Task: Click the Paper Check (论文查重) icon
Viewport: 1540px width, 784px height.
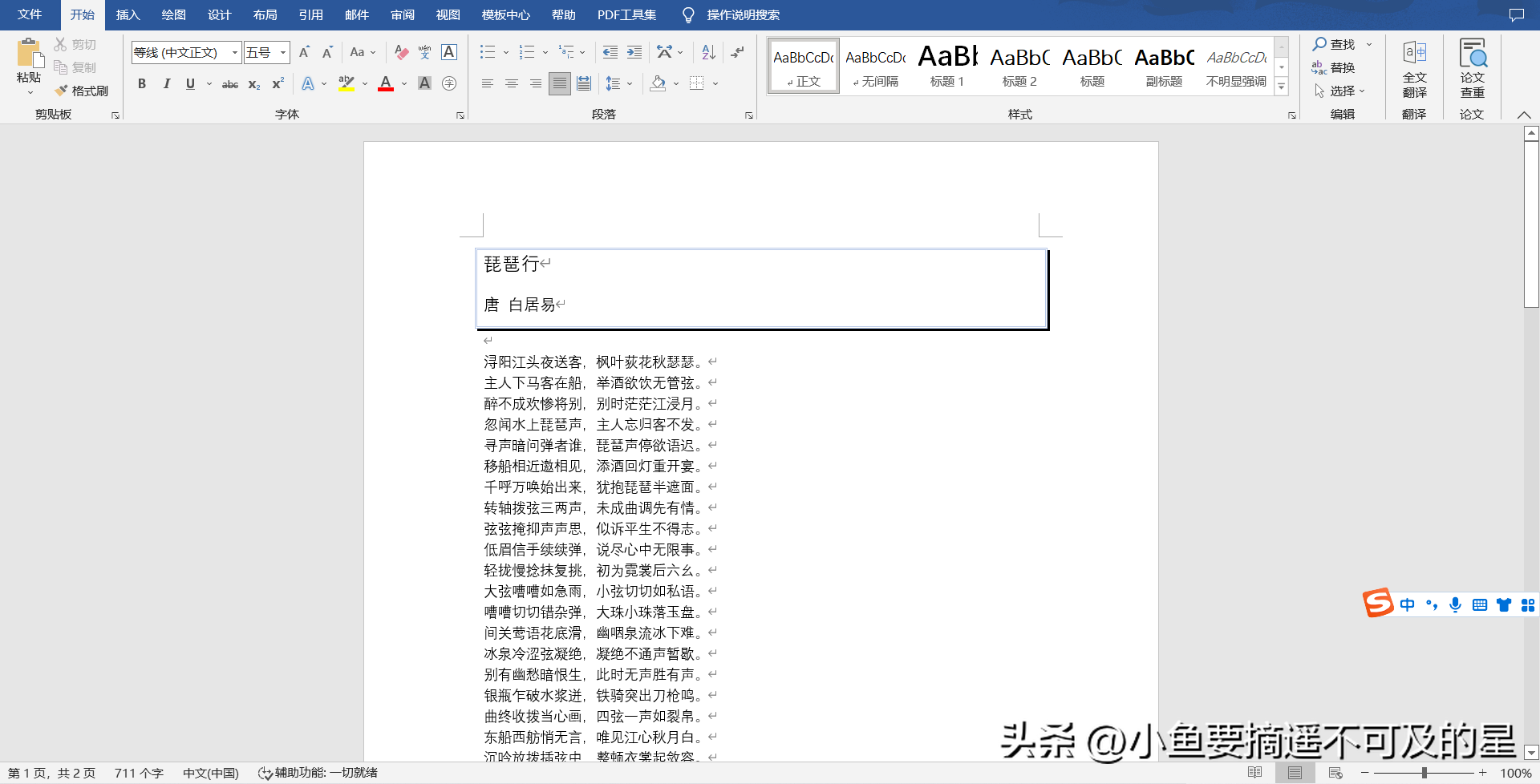Action: 1472,68
